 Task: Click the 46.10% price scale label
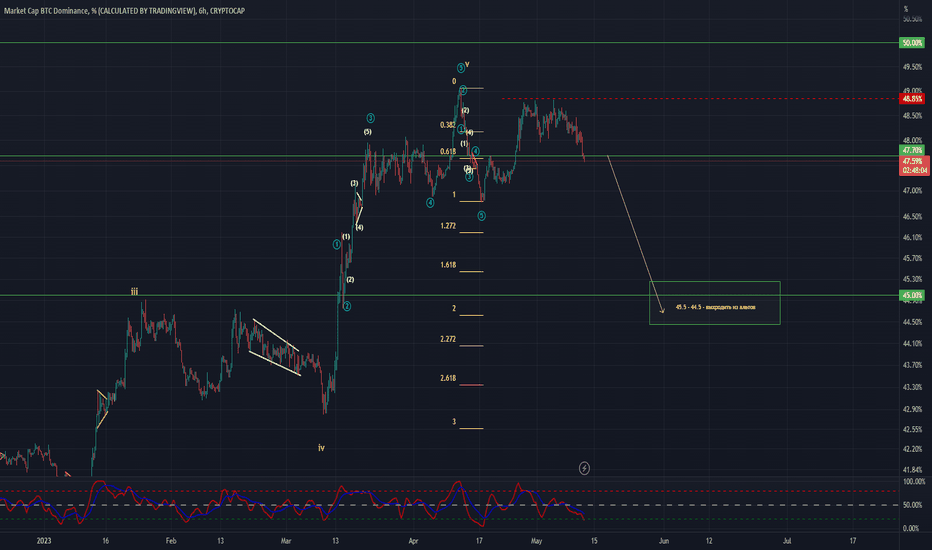pyautogui.click(x=912, y=237)
